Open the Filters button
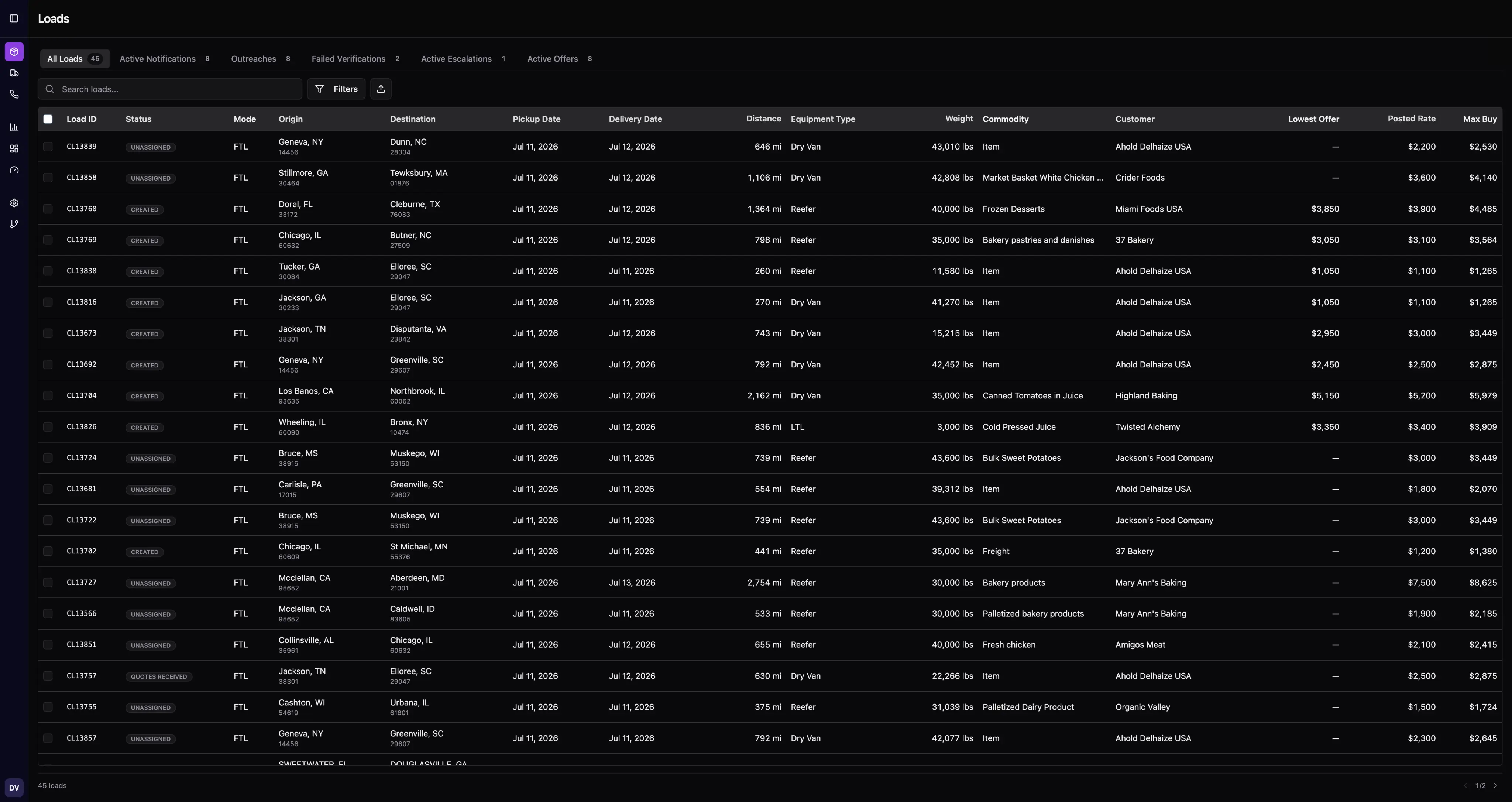 pos(336,89)
